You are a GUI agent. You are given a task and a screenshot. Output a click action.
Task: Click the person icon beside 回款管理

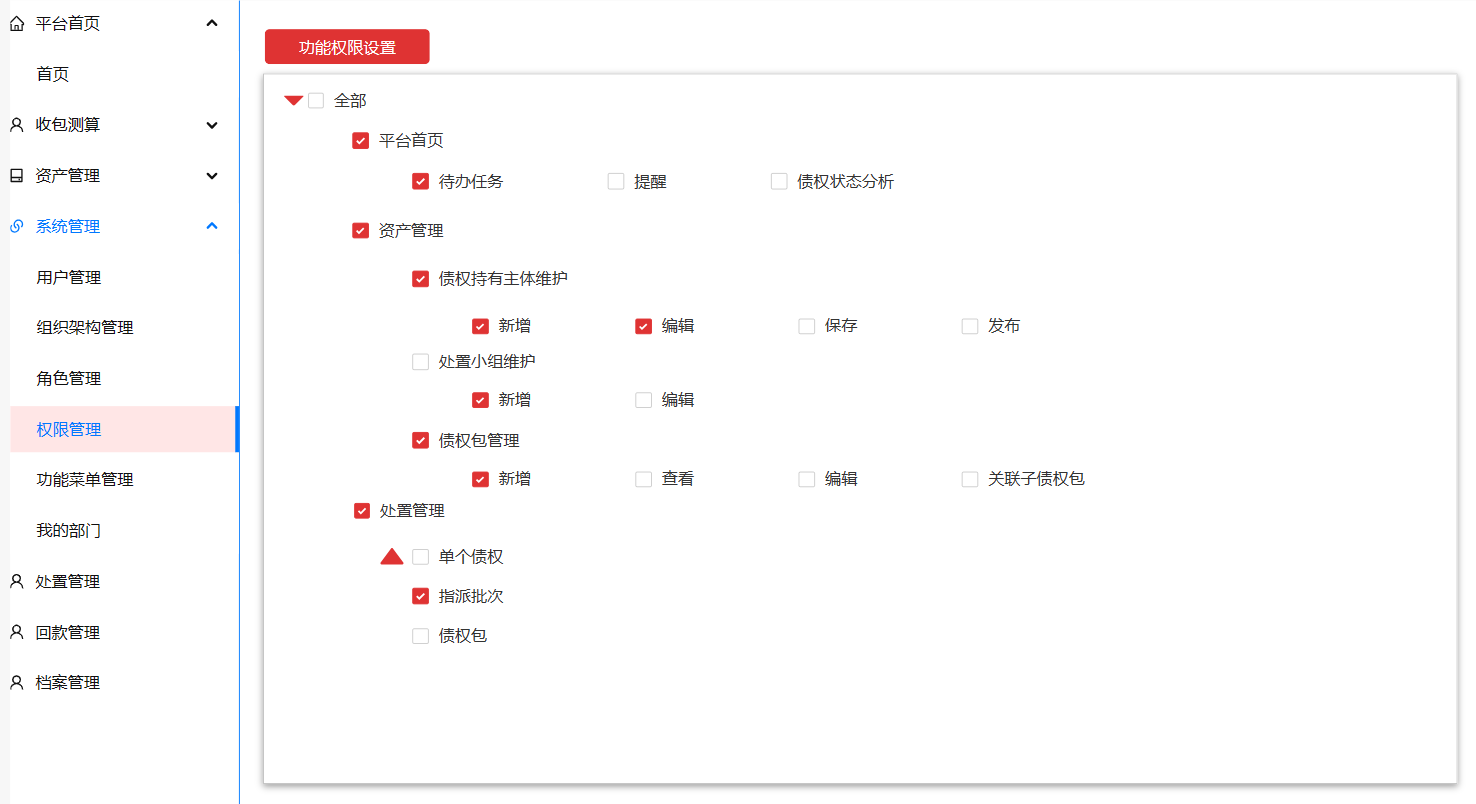[16, 633]
